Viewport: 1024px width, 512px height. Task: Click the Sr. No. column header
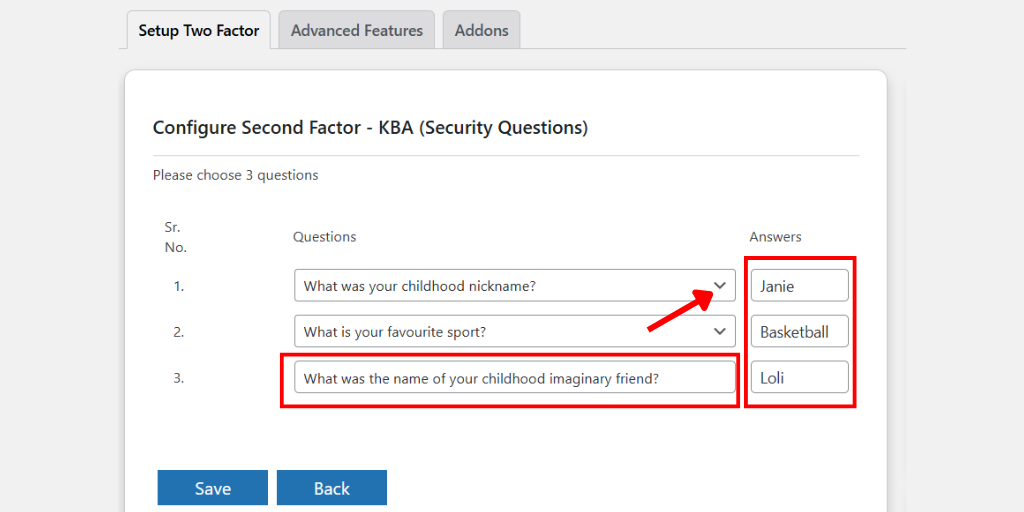tap(176, 237)
